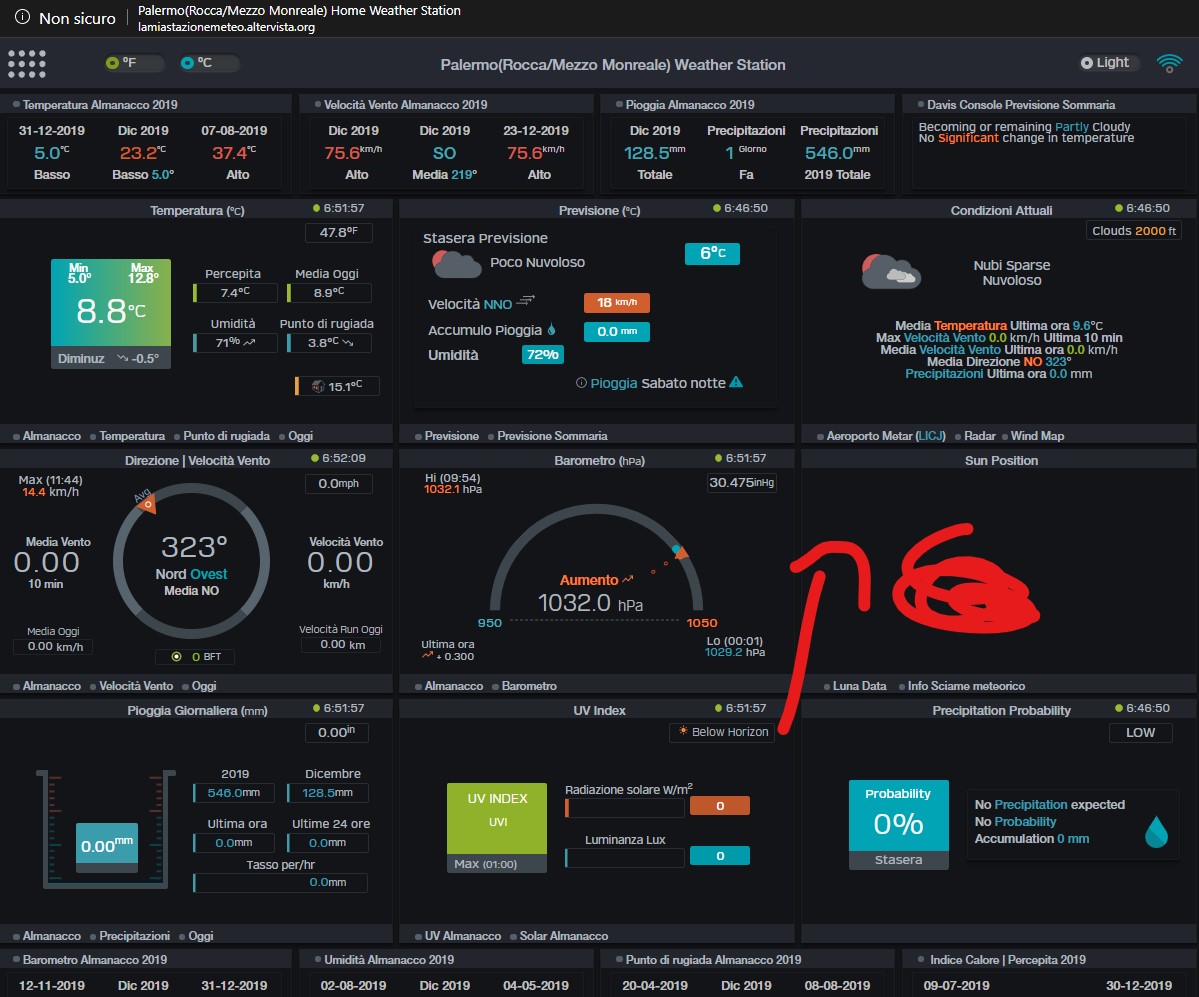
Task: Click the site info icon beside Non sicuro
Action: tap(22, 17)
